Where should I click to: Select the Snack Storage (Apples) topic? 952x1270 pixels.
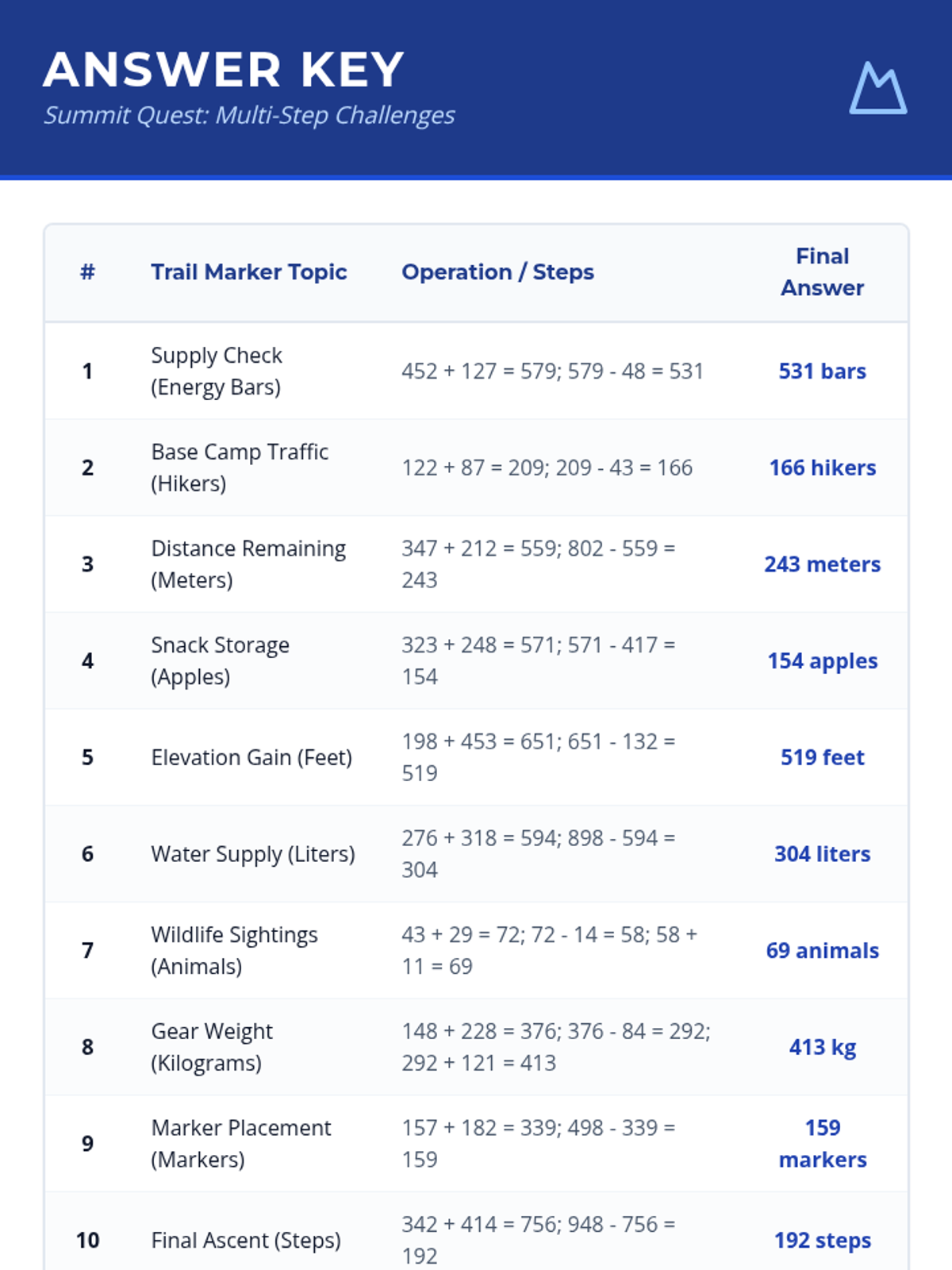coord(220,660)
